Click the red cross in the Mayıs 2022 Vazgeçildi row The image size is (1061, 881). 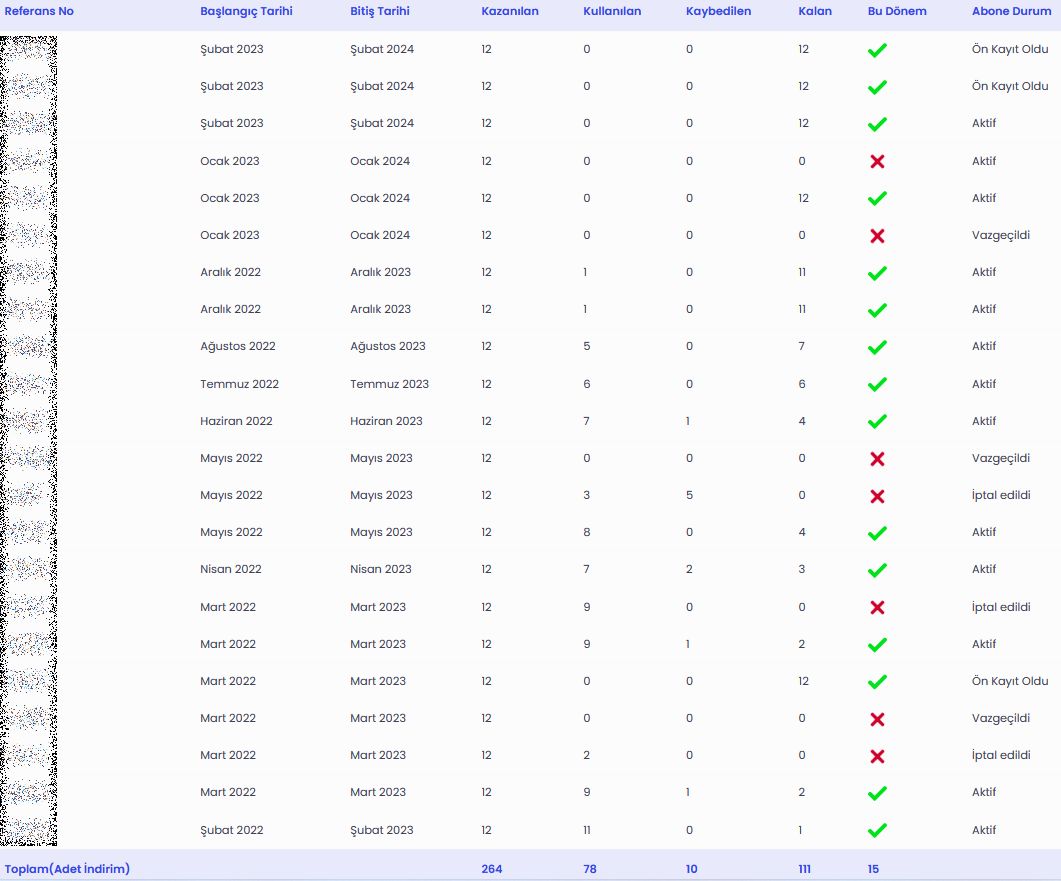pos(877,459)
